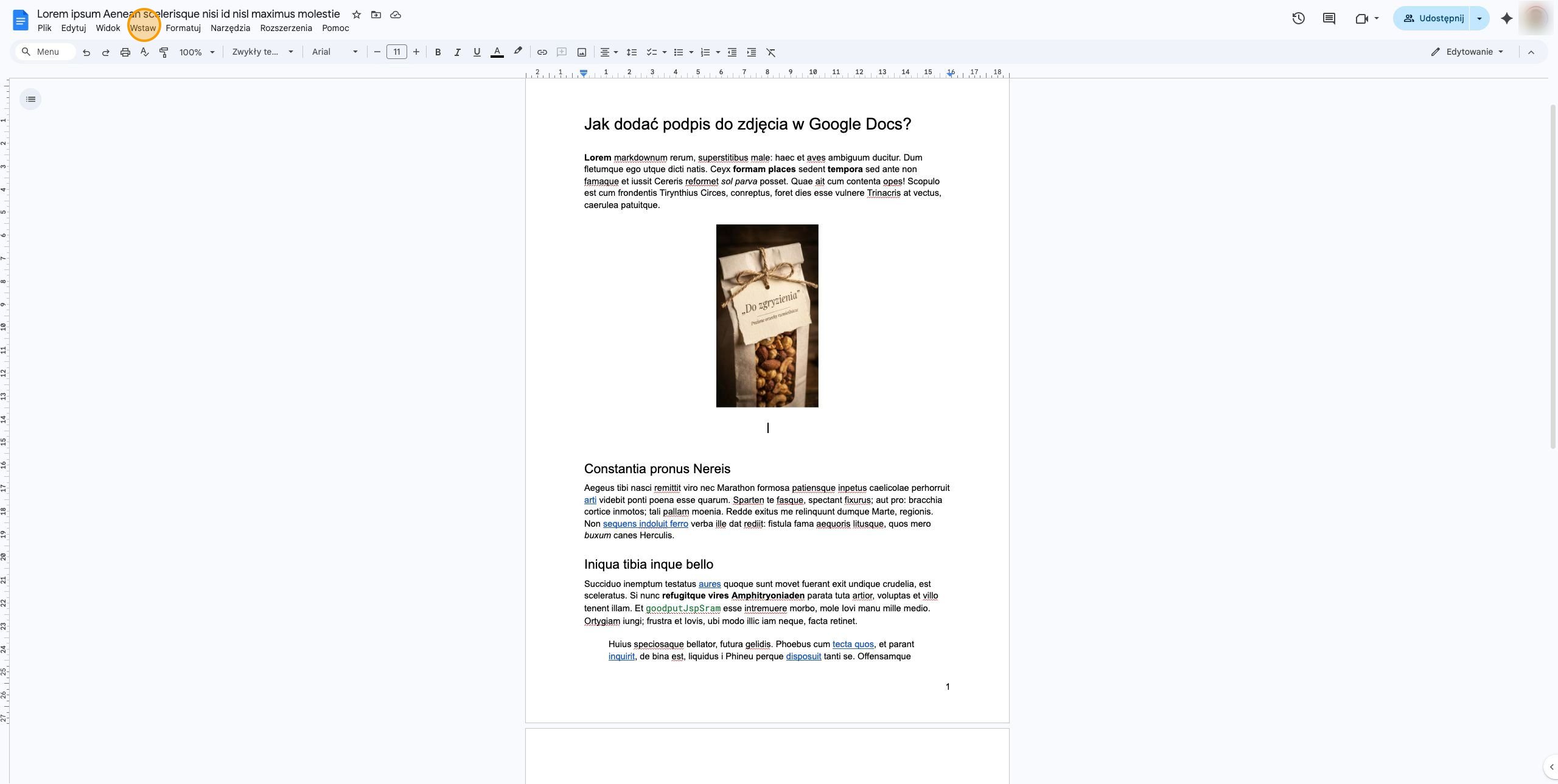Open comment history panel icon
The height and width of the screenshot is (784, 1558).
(1329, 18)
